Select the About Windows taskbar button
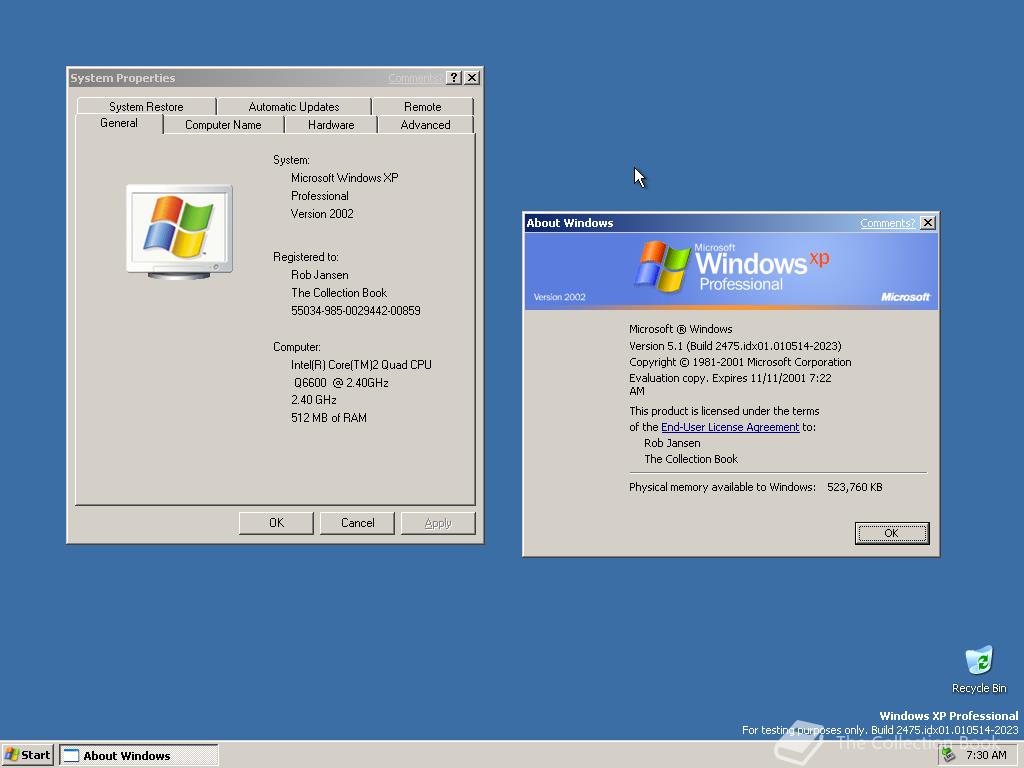Screen dimensions: 1024x768 139,756
